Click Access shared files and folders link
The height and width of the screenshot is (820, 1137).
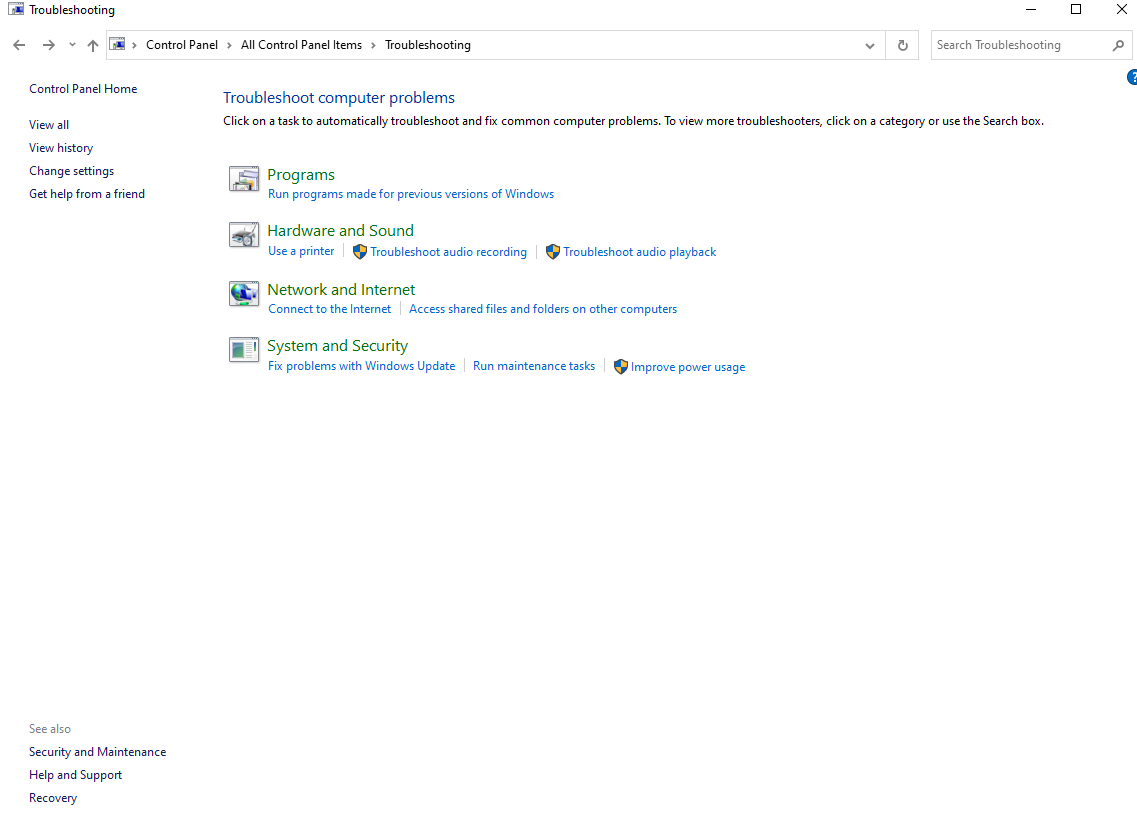(543, 309)
